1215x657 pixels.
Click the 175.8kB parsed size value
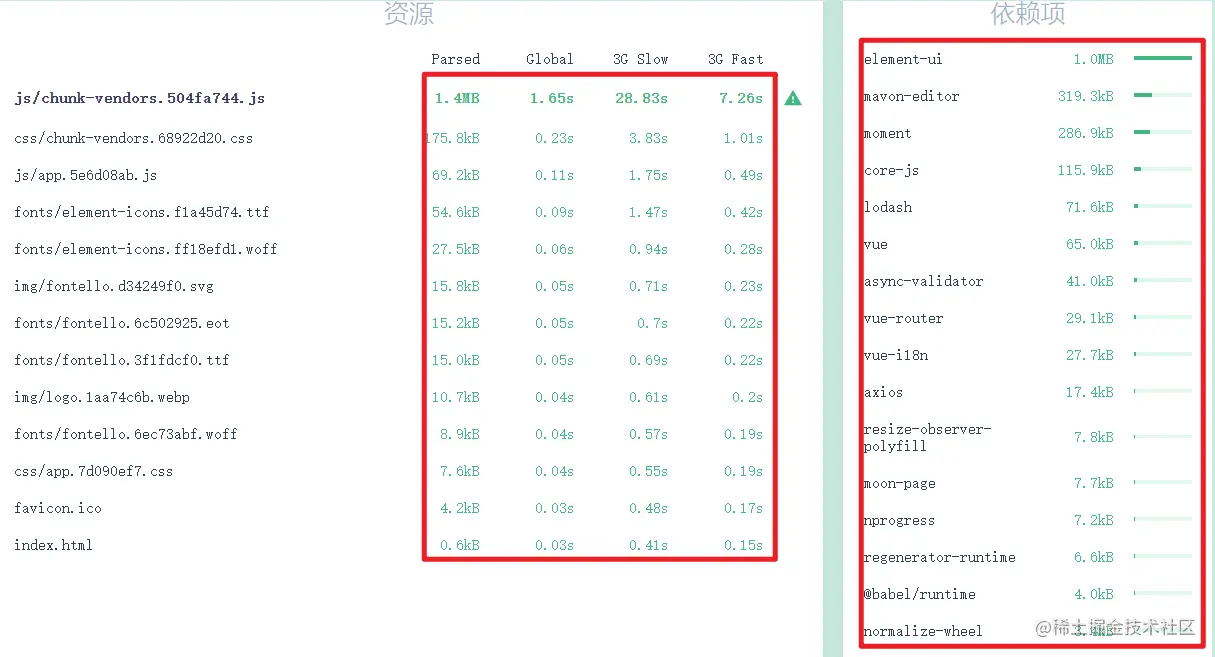[x=452, y=138]
